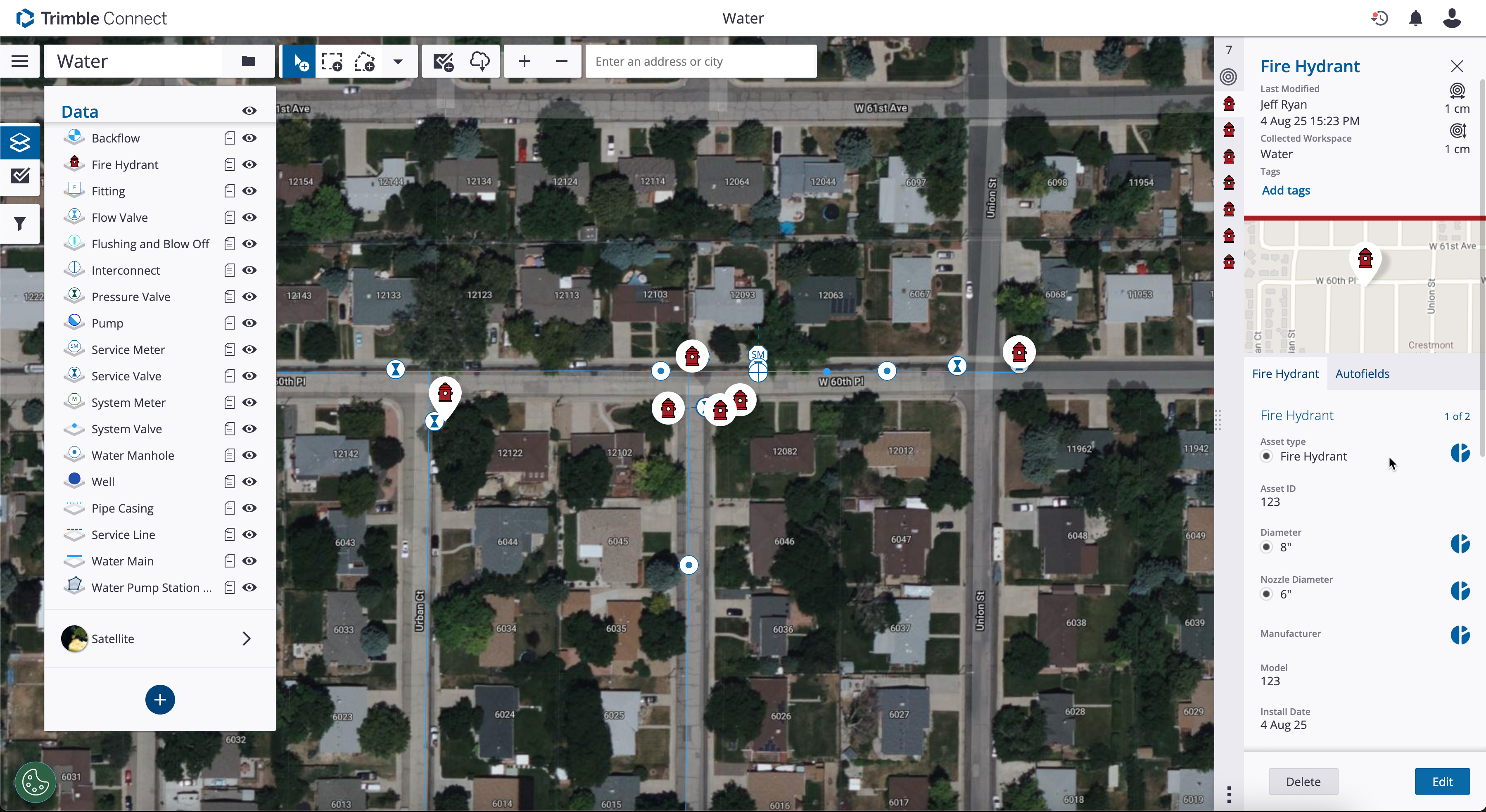The image size is (1486, 812).
Task: Click the cloud download icon in the toolbar
Action: [480, 61]
